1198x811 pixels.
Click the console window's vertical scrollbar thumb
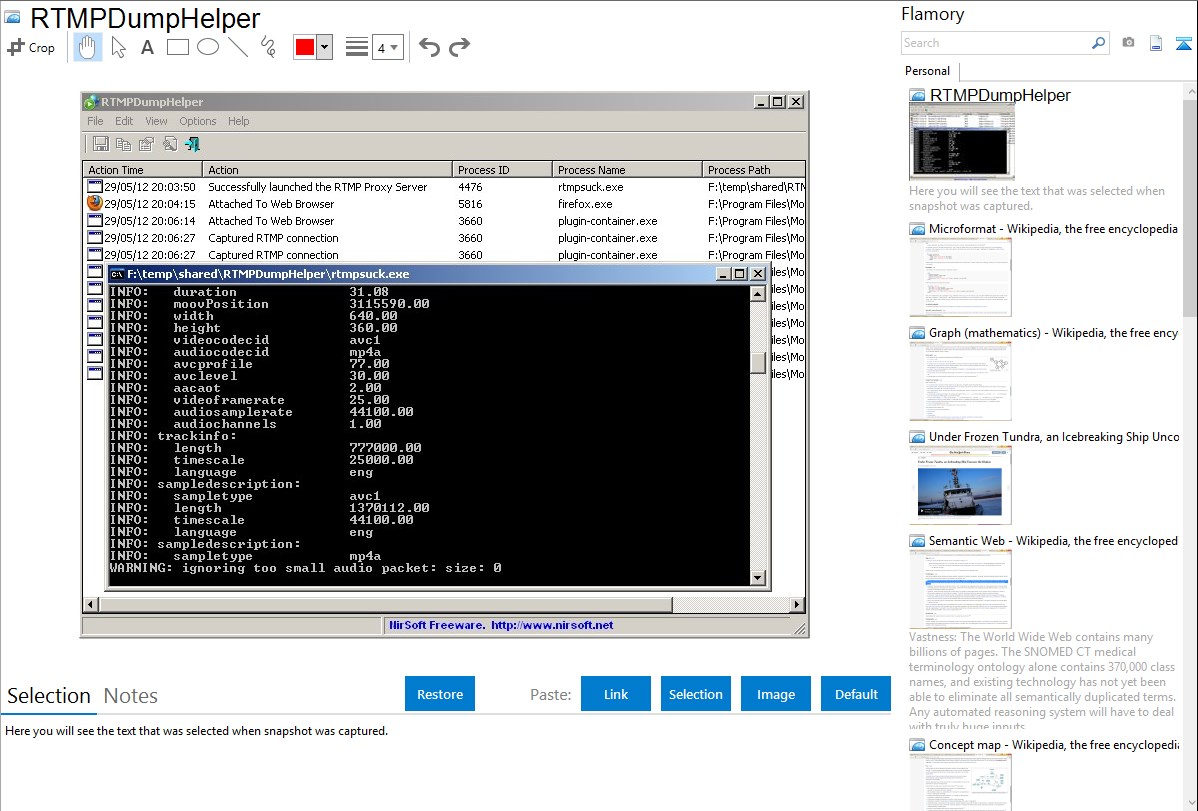tap(758, 362)
